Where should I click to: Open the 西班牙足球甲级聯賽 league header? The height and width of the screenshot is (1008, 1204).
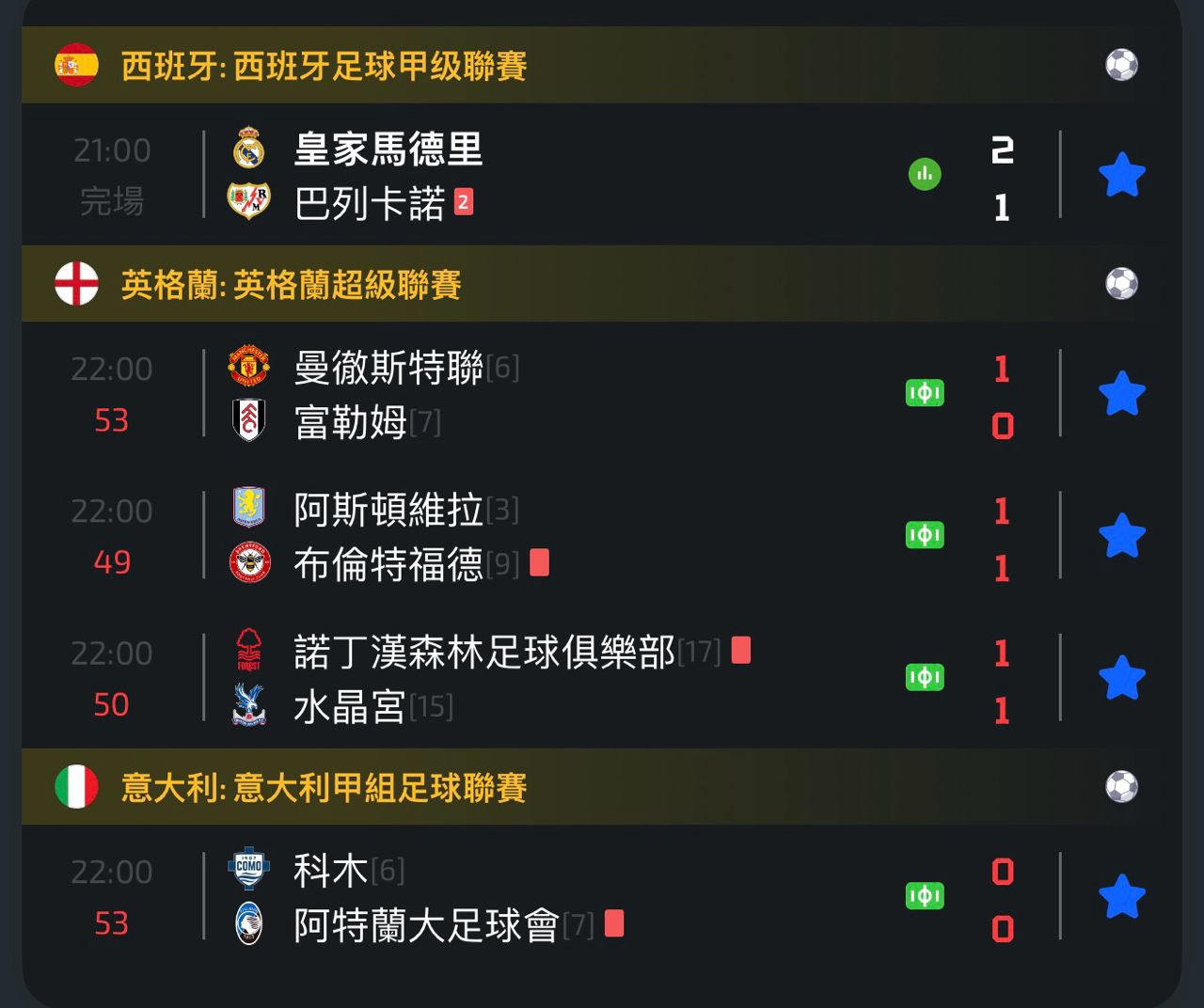click(324, 66)
